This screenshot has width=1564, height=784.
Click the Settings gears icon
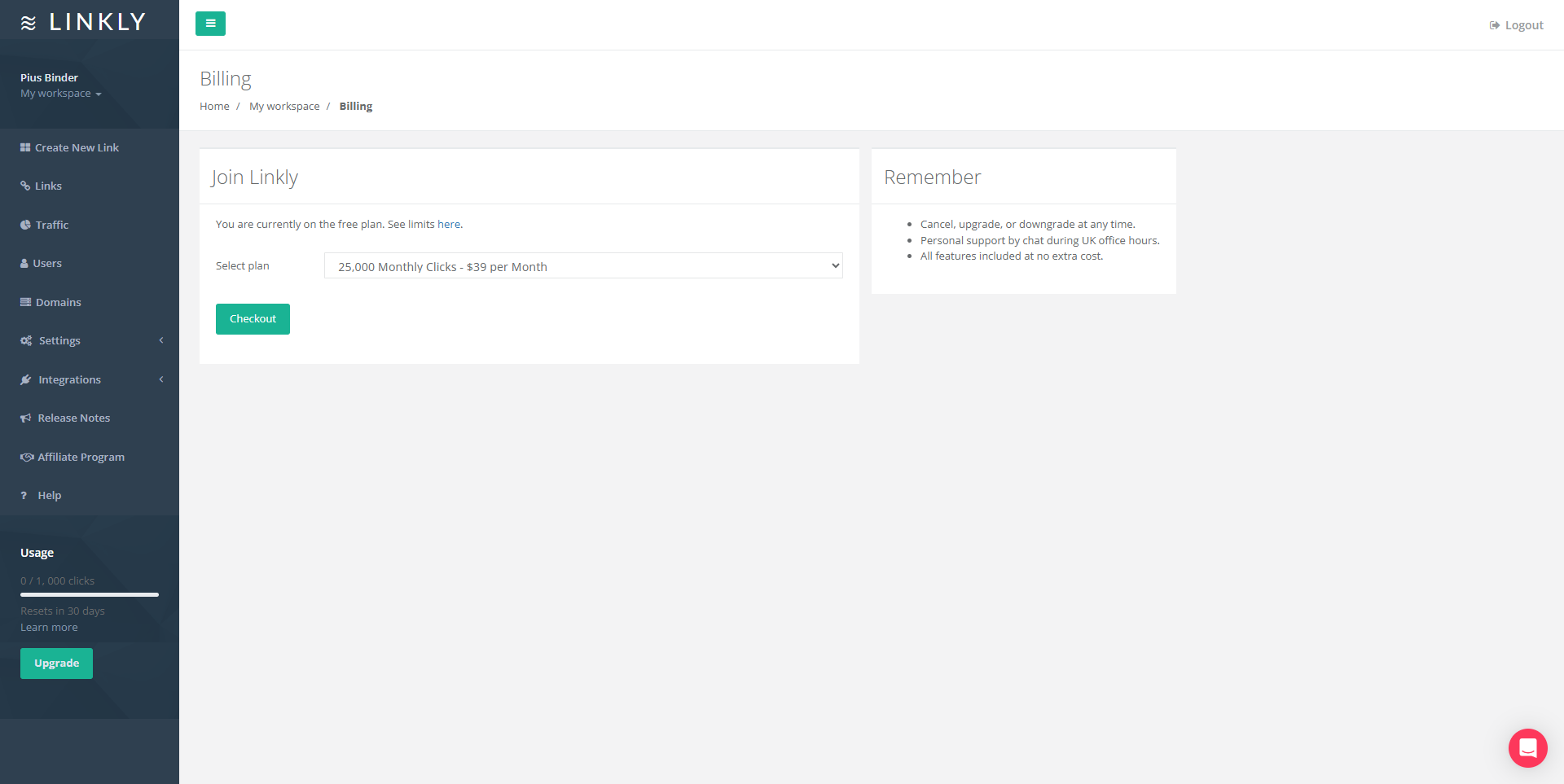point(26,340)
